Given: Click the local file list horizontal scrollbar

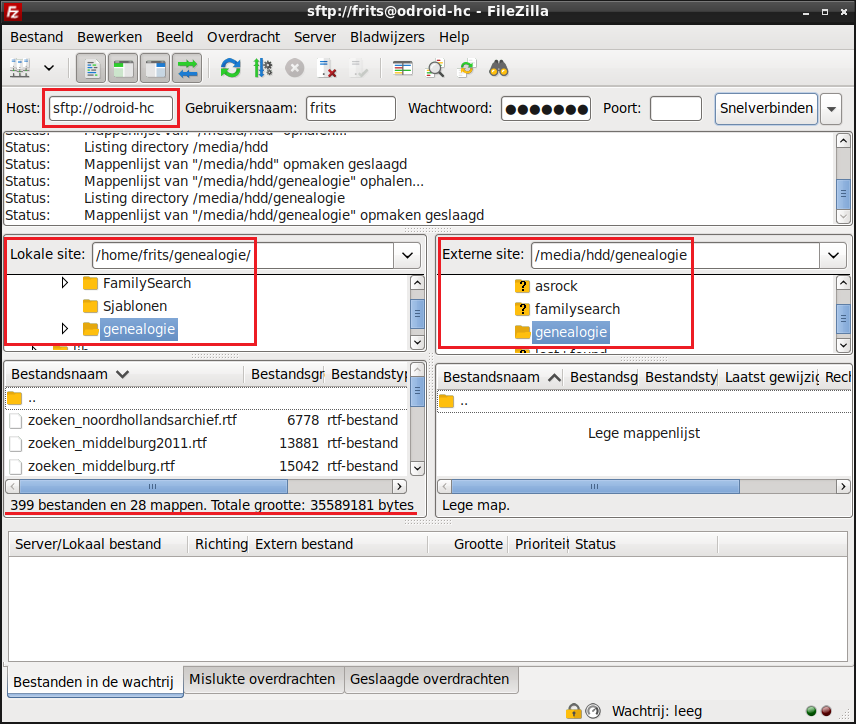Looking at the screenshot, I should point(207,486).
